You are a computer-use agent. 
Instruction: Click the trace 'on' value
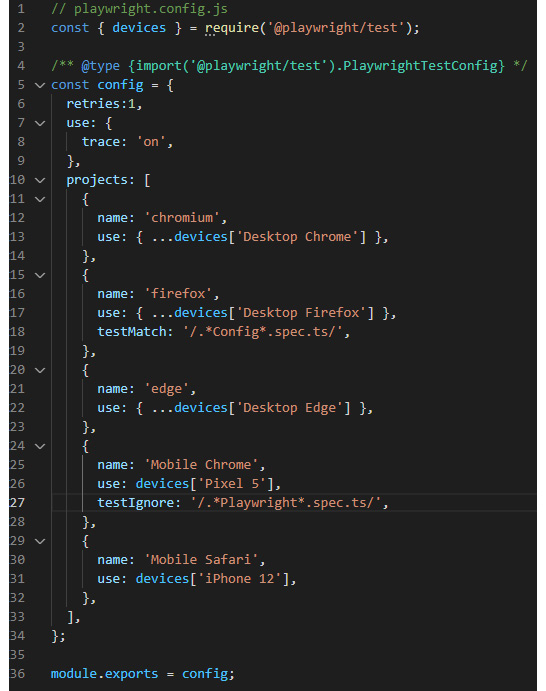(x=151, y=142)
